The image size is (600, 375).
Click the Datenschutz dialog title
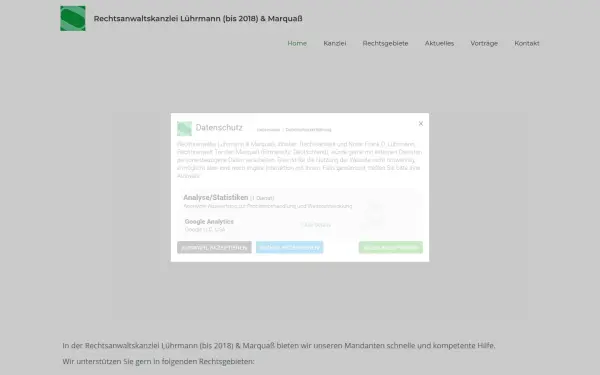tap(219, 127)
